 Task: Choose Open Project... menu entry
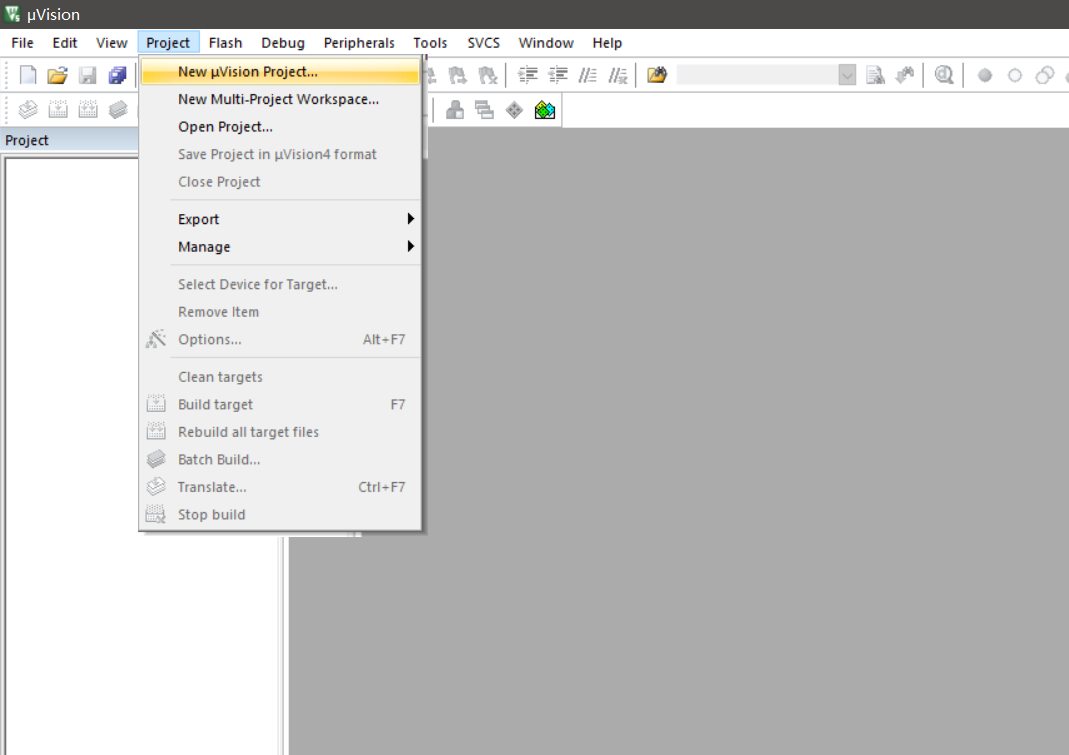click(280, 127)
